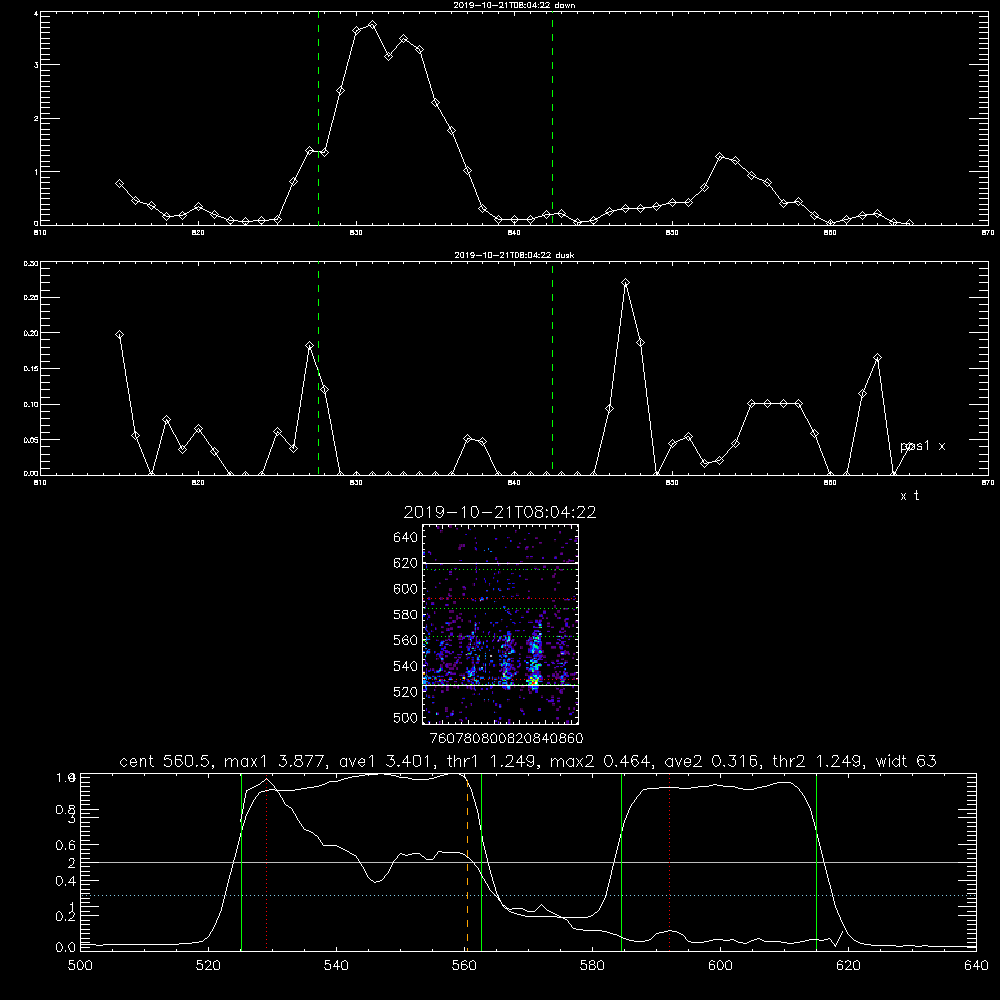Click the "620" x-axis label of bottom plot
This screenshot has width=1000, height=1000.
tap(848, 966)
